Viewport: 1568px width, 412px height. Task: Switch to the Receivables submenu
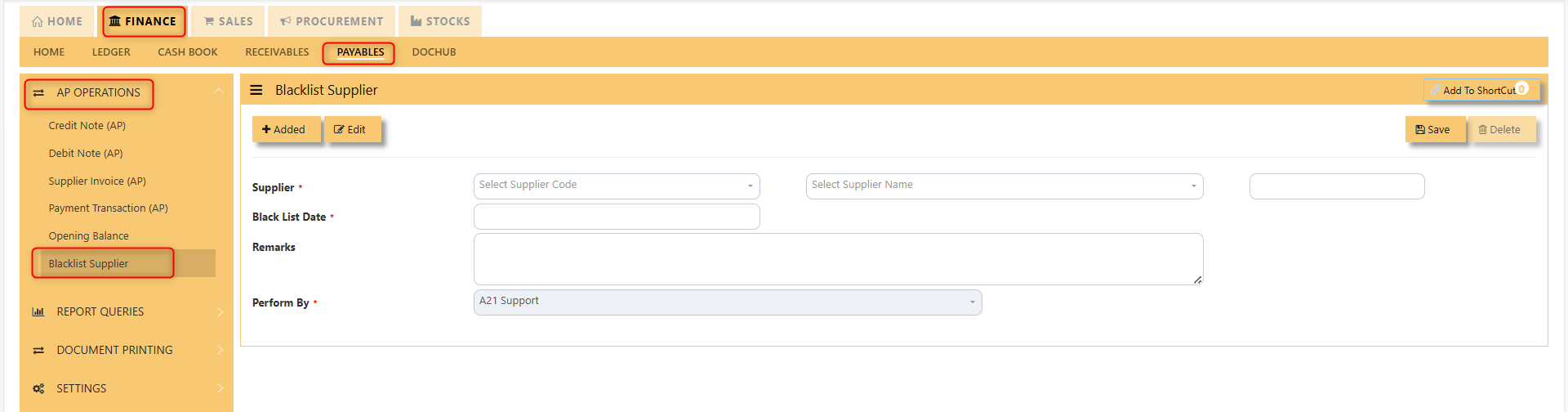click(277, 51)
